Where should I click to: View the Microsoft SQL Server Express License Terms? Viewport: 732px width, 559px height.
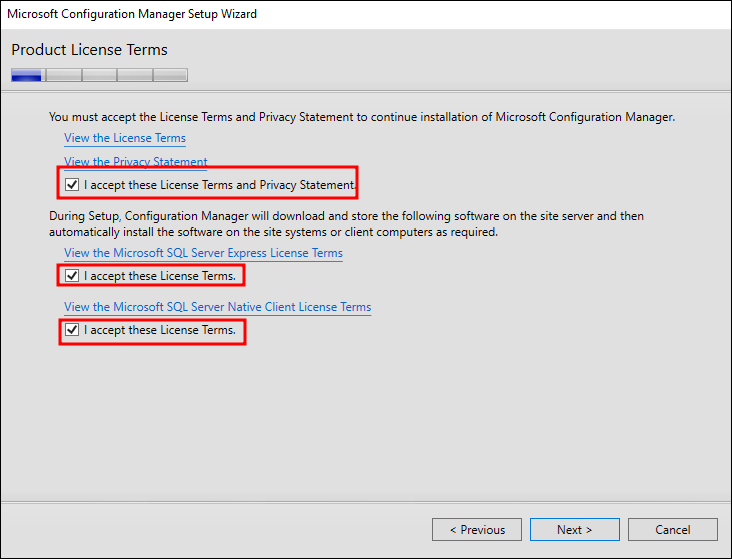tap(203, 253)
